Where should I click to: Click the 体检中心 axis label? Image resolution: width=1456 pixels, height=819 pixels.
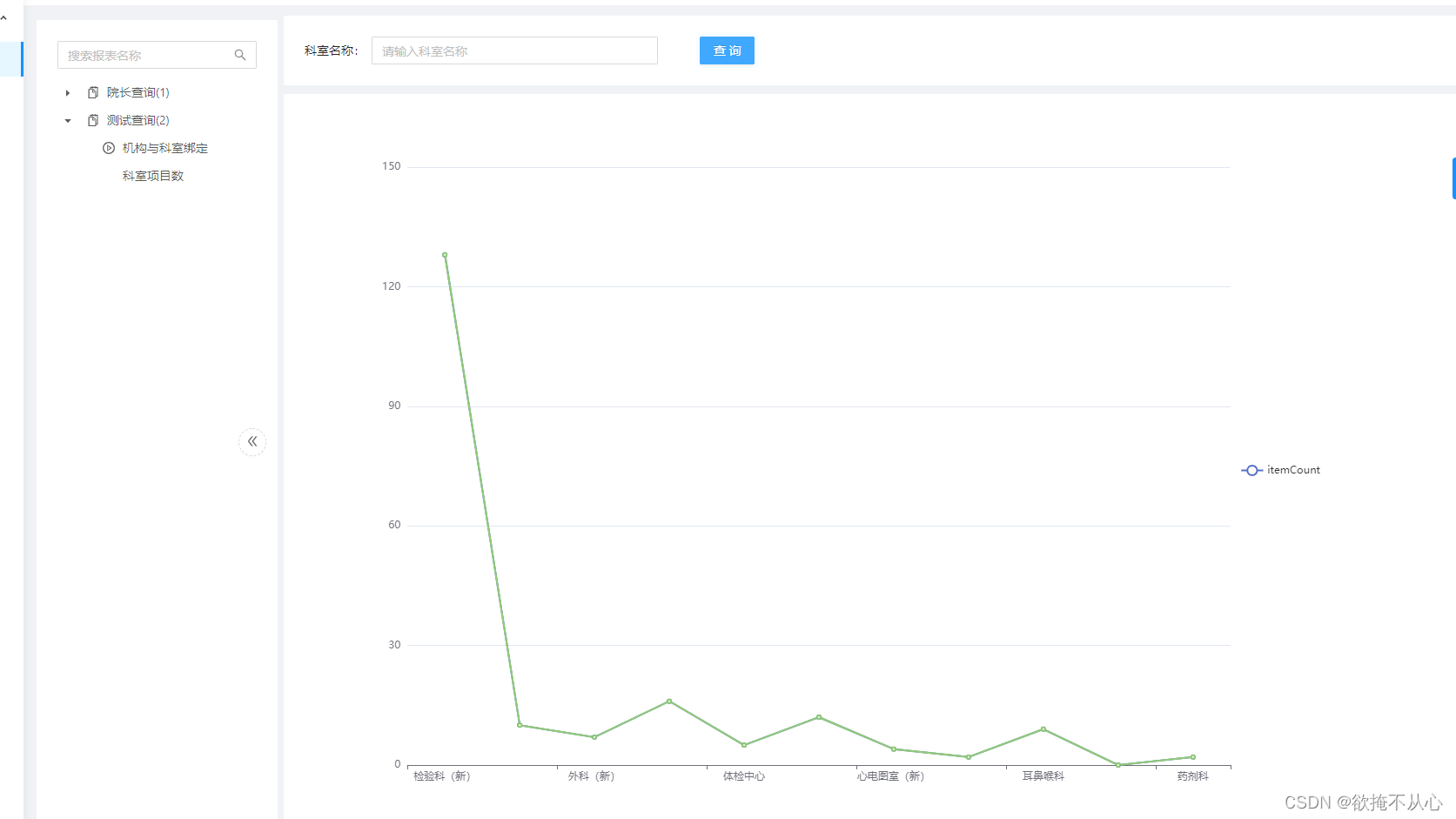(x=744, y=776)
